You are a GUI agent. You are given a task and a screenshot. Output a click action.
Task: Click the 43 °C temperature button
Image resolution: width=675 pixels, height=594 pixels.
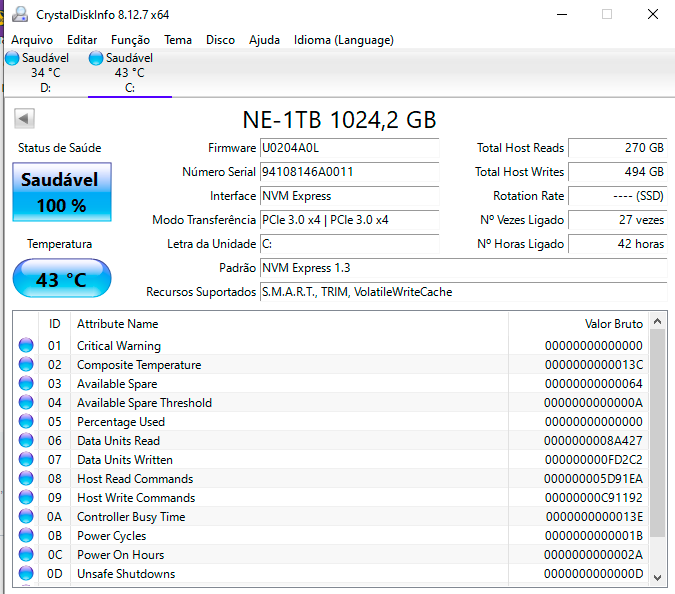(x=62, y=278)
